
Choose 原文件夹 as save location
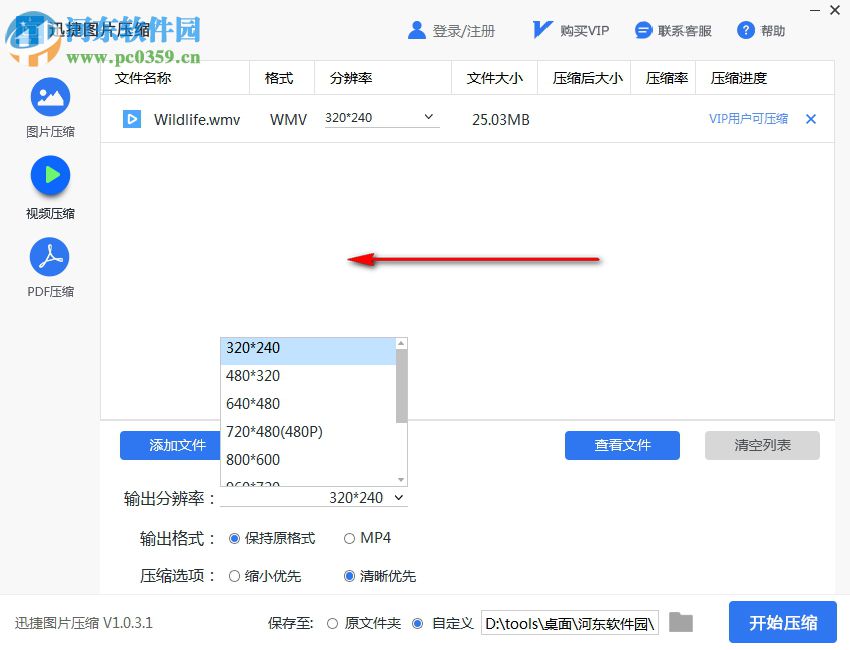331,623
